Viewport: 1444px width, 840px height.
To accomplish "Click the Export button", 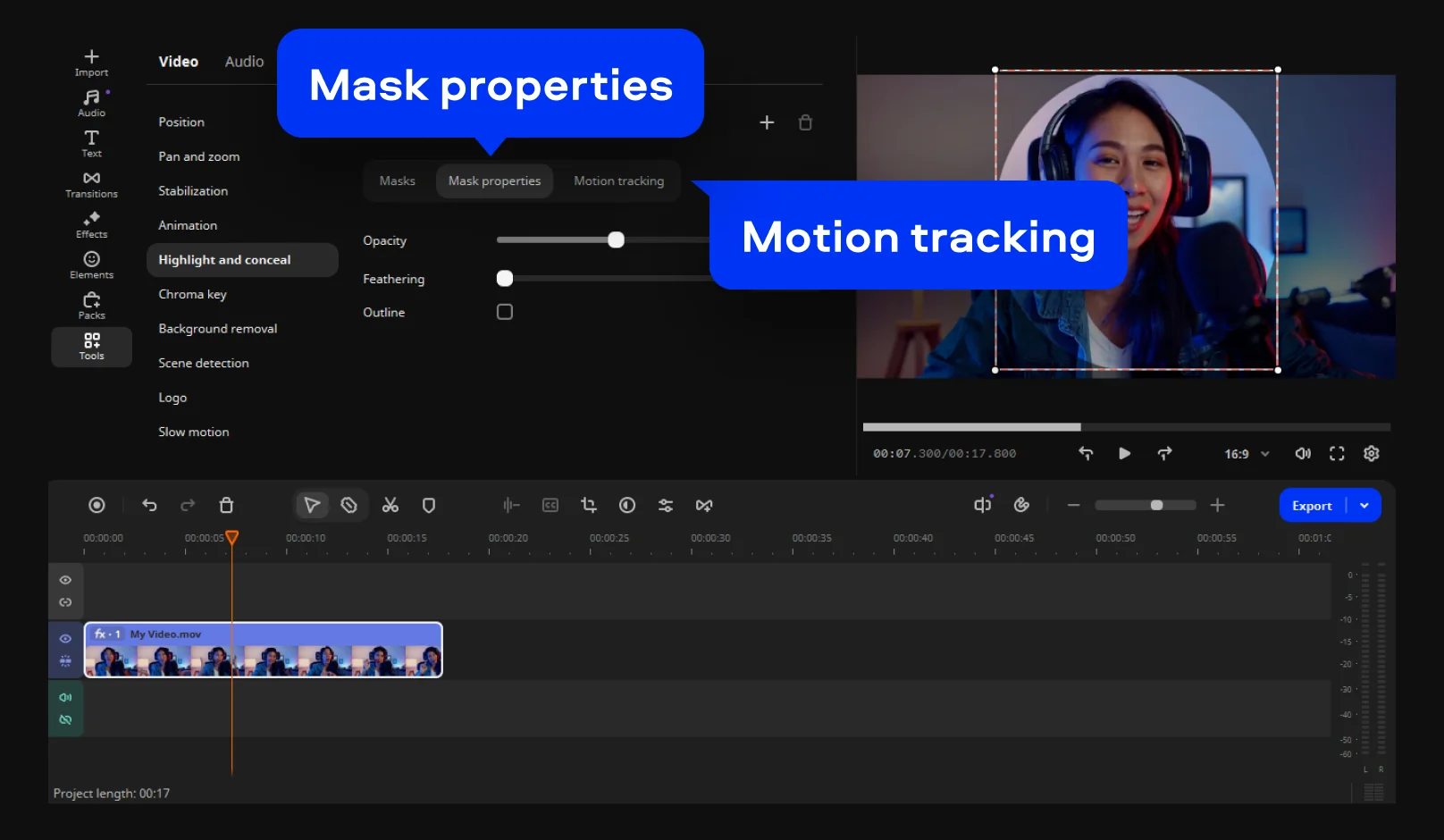I will 1311,506.
